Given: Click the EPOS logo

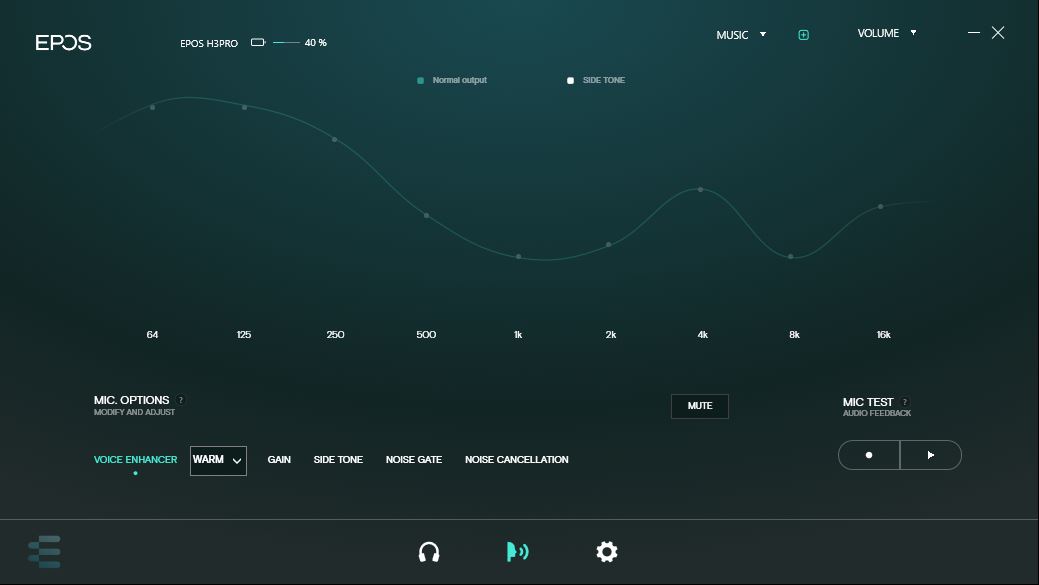Looking at the screenshot, I should (x=64, y=43).
